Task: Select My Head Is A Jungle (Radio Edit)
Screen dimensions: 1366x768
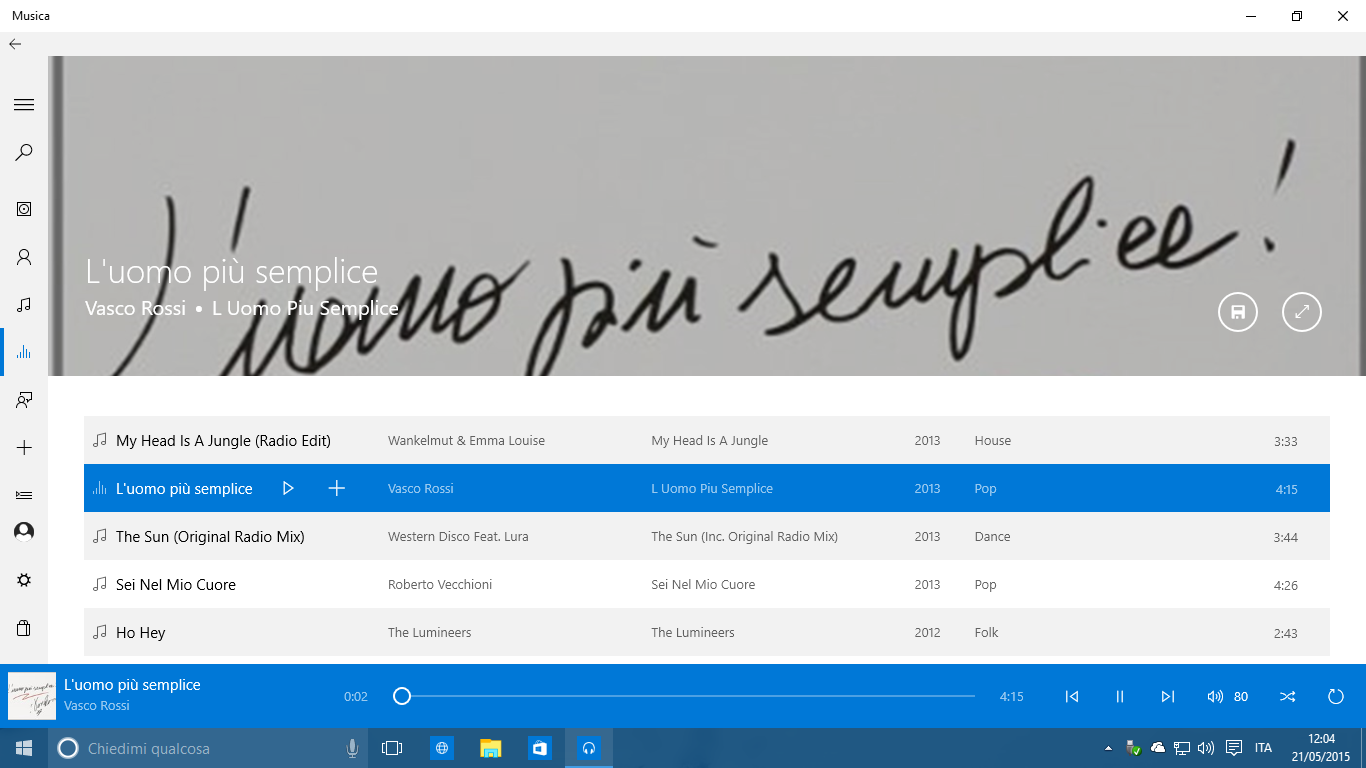Action: (x=223, y=440)
